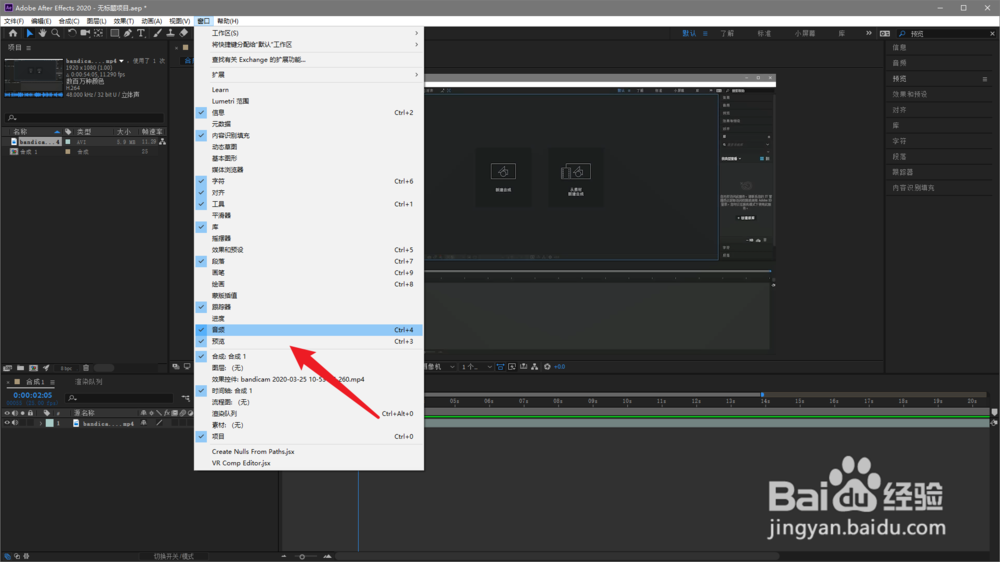Select the Hand tool

pos(42,33)
